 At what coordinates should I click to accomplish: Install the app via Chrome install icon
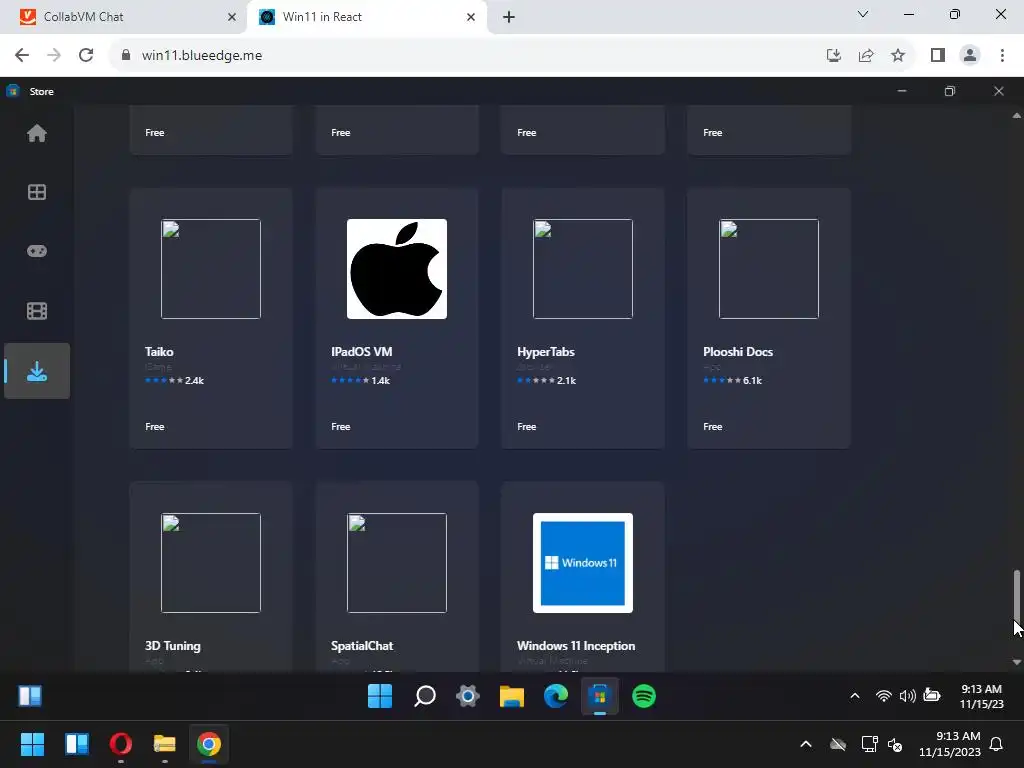click(x=834, y=55)
